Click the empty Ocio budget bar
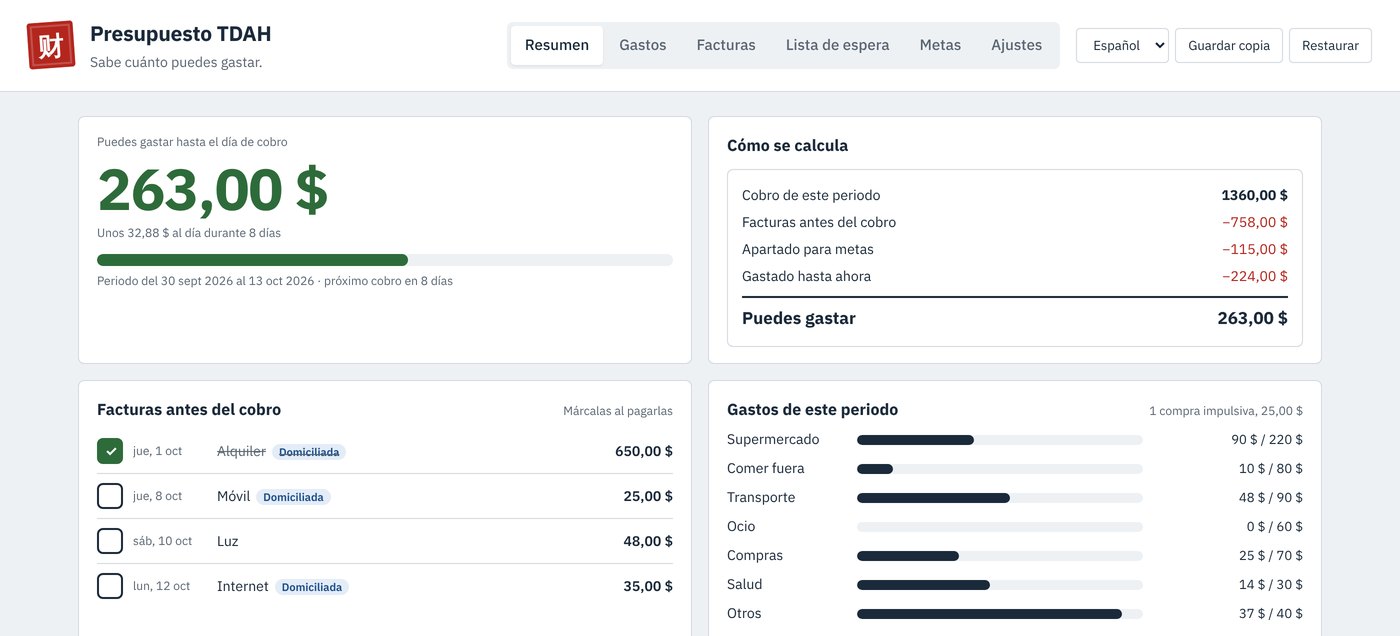Viewport: 1400px width, 636px height. coord(1000,527)
